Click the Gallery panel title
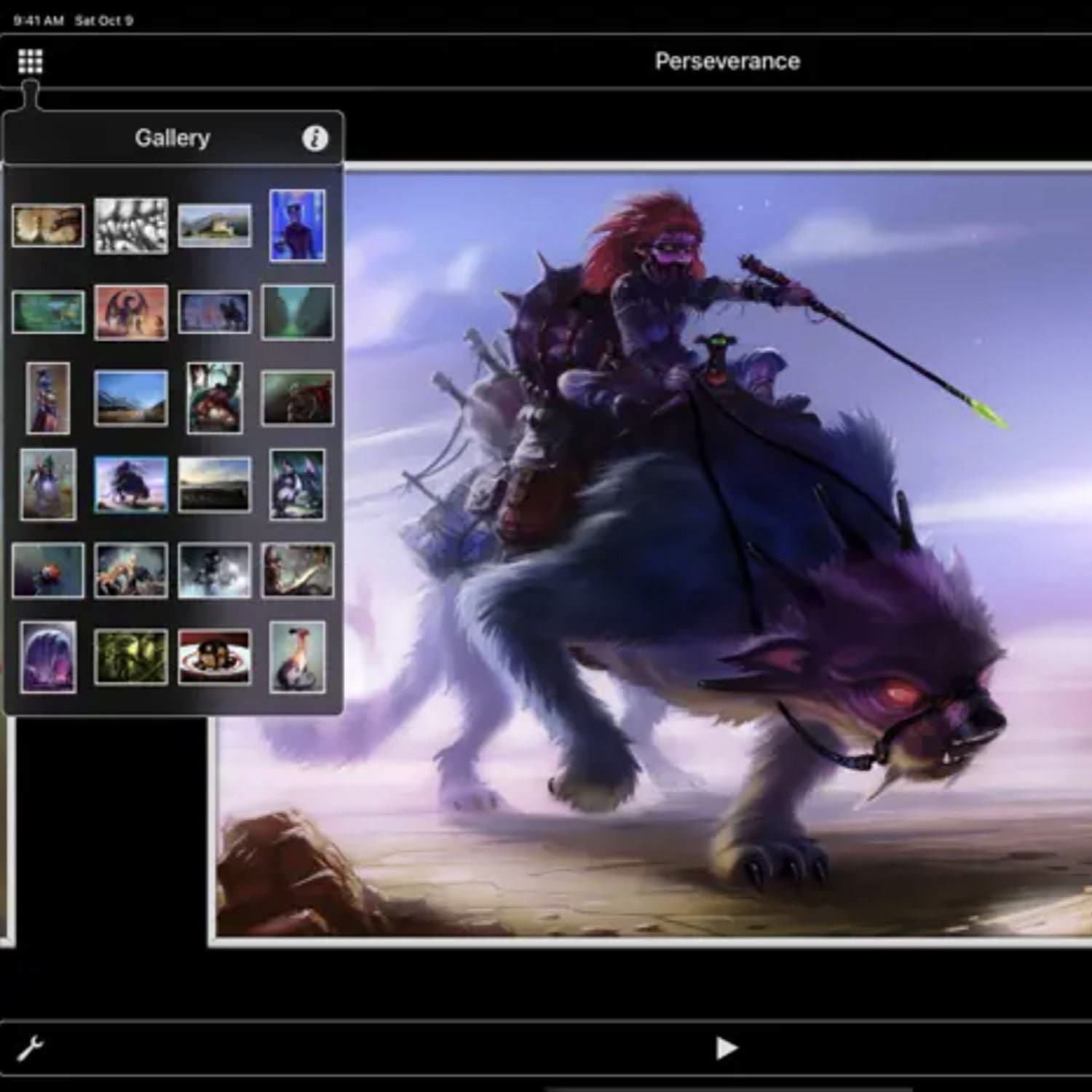The width and height of the screenshot is (1092, 1092). pyautogui.click(x=173, y=138)
